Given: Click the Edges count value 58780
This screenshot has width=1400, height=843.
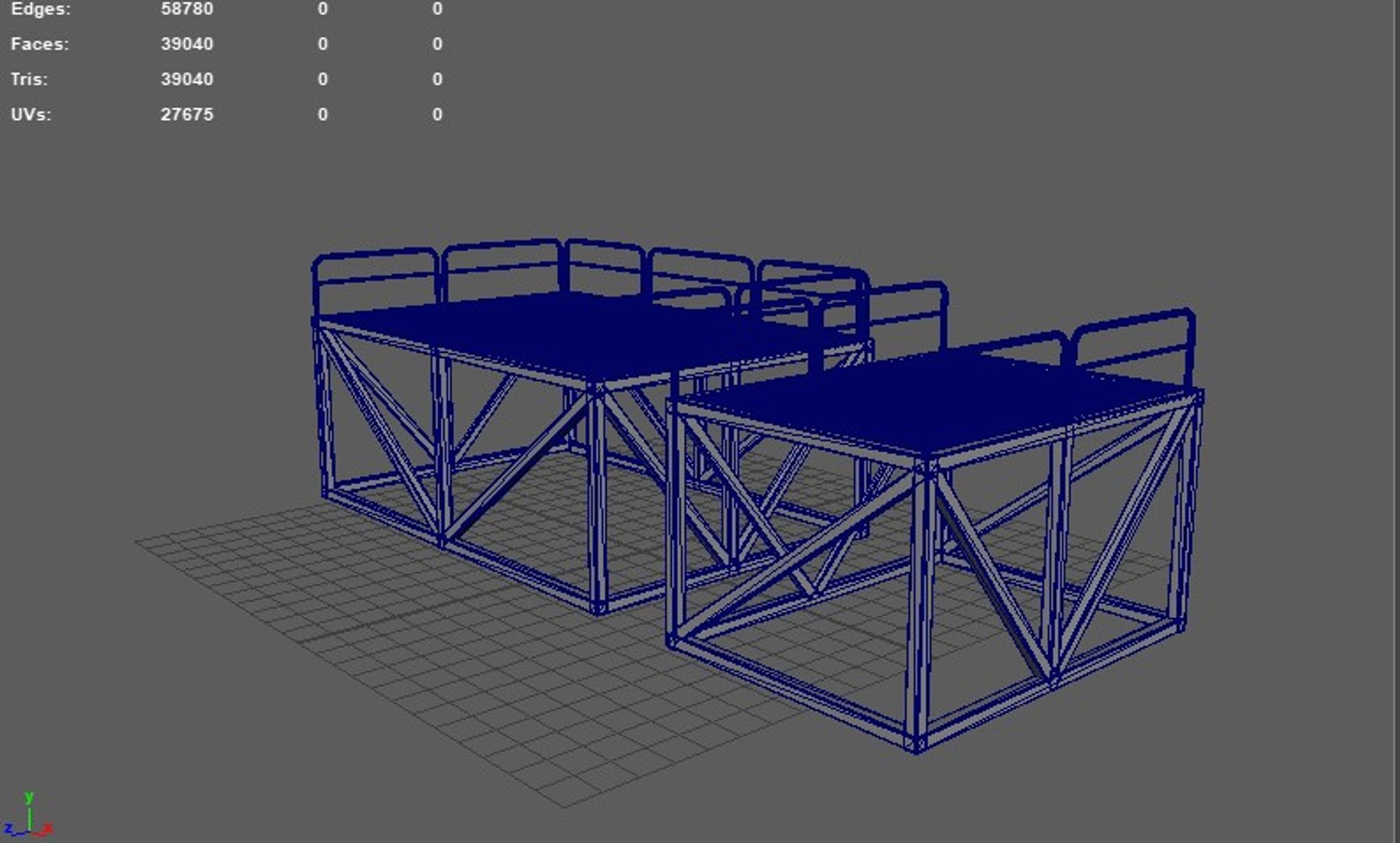Looking at the screenshot, I should [x=187, y=9].
